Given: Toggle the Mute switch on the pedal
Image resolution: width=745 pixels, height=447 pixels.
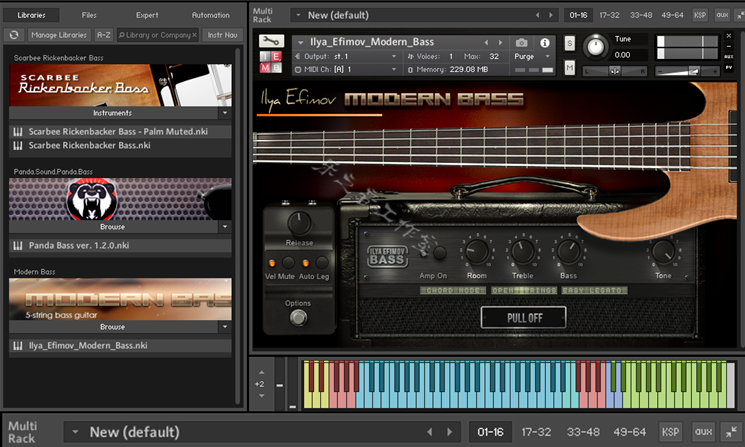Looking at the screenshot, I should pos(288,262).
